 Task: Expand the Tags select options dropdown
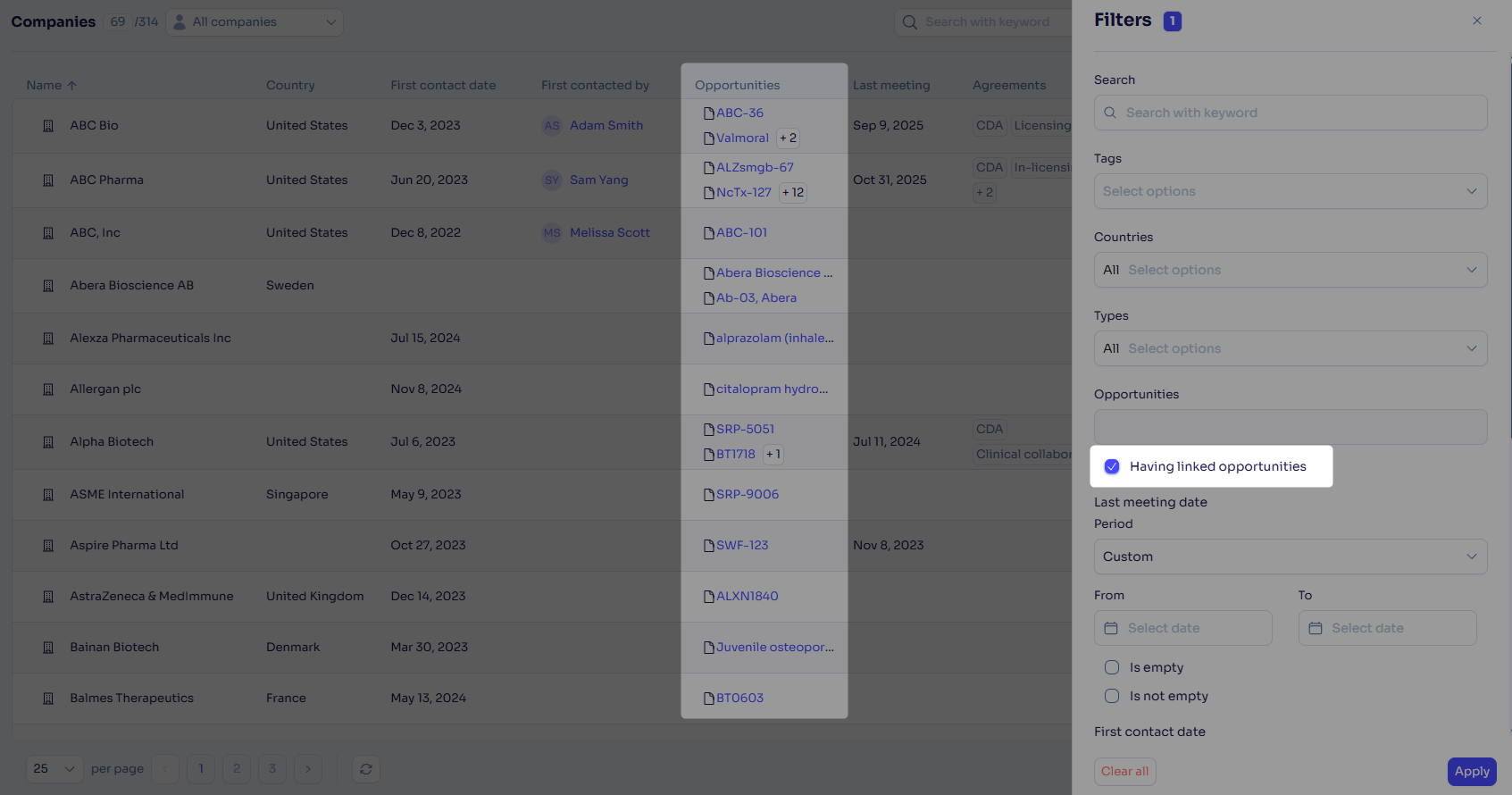[x=1291, y=191]
